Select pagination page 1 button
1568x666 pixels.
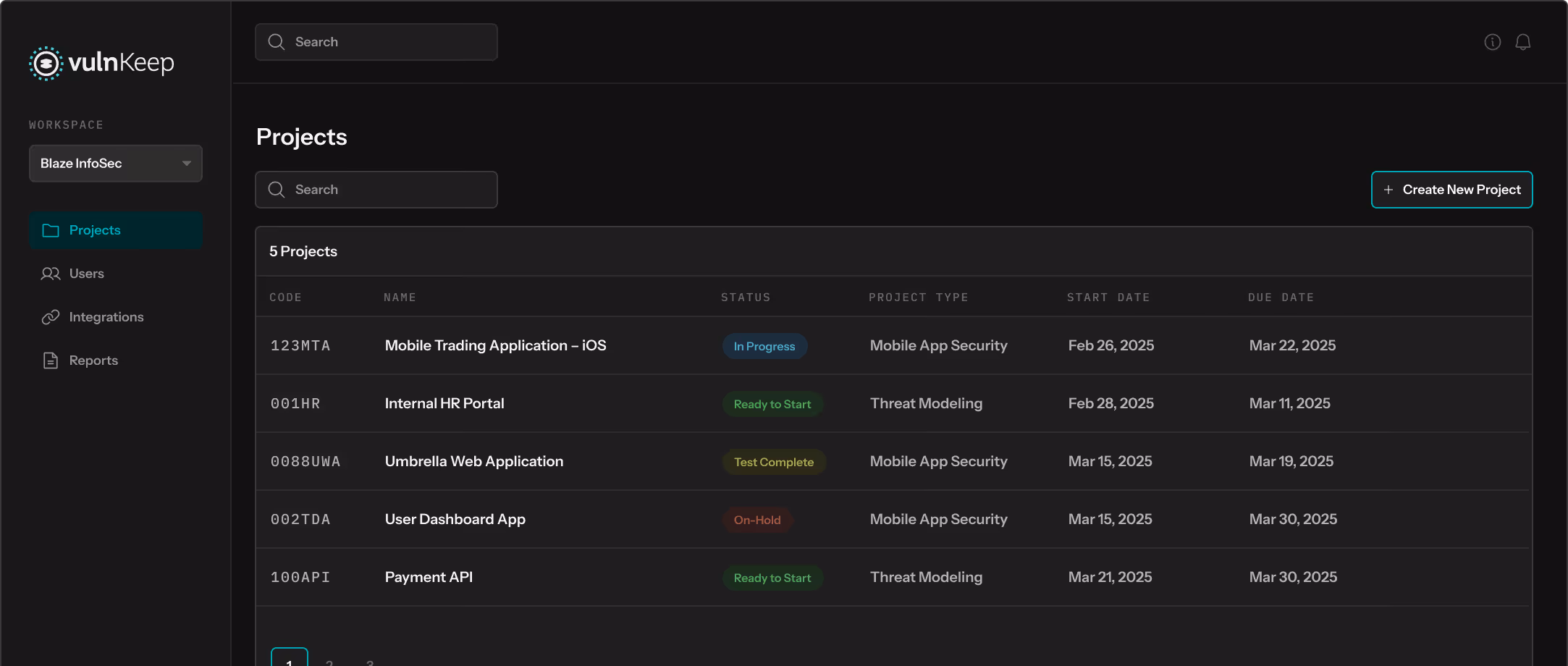(290, 657)
